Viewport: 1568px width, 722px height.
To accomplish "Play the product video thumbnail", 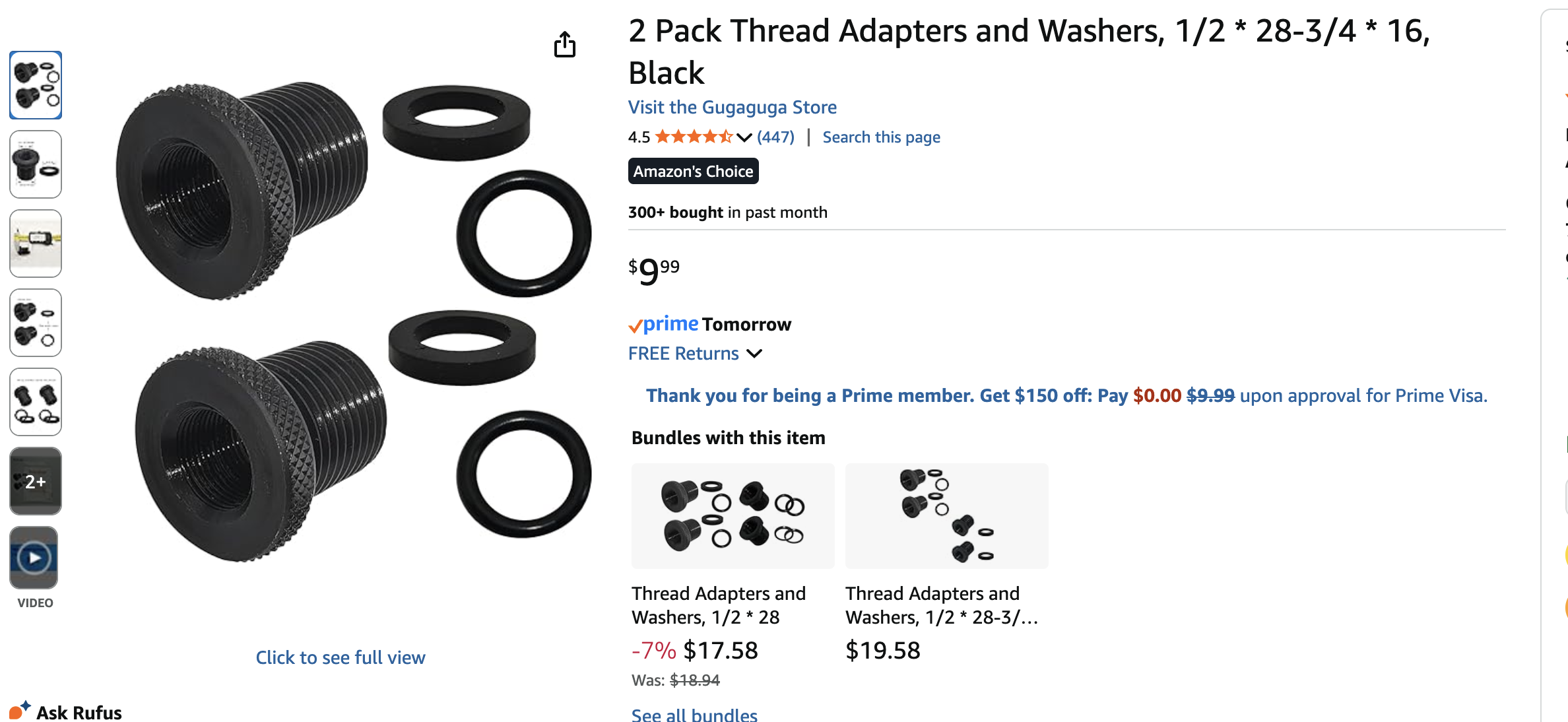I will point(34,558).
